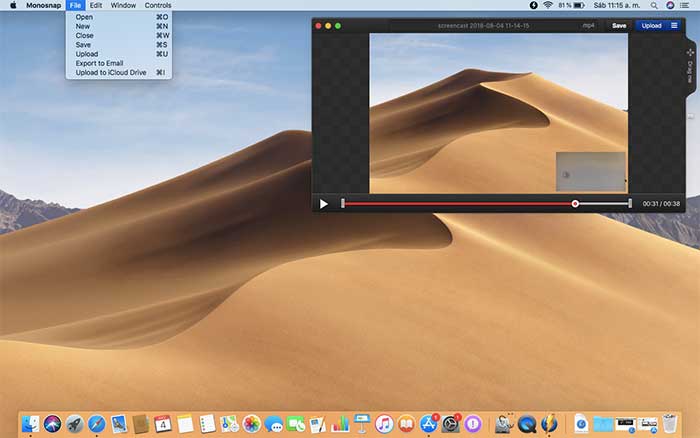Open the hamburger menu next to Upload

(674, 26)
